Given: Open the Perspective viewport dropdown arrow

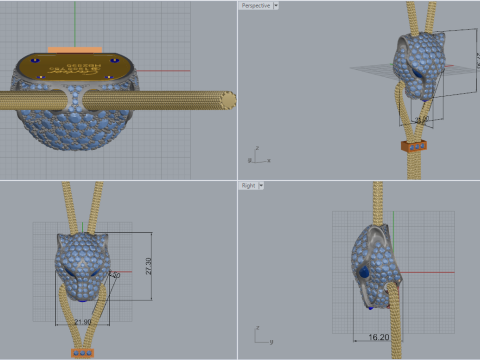Looking at the screenshot, I should click(x=276, y=6).
